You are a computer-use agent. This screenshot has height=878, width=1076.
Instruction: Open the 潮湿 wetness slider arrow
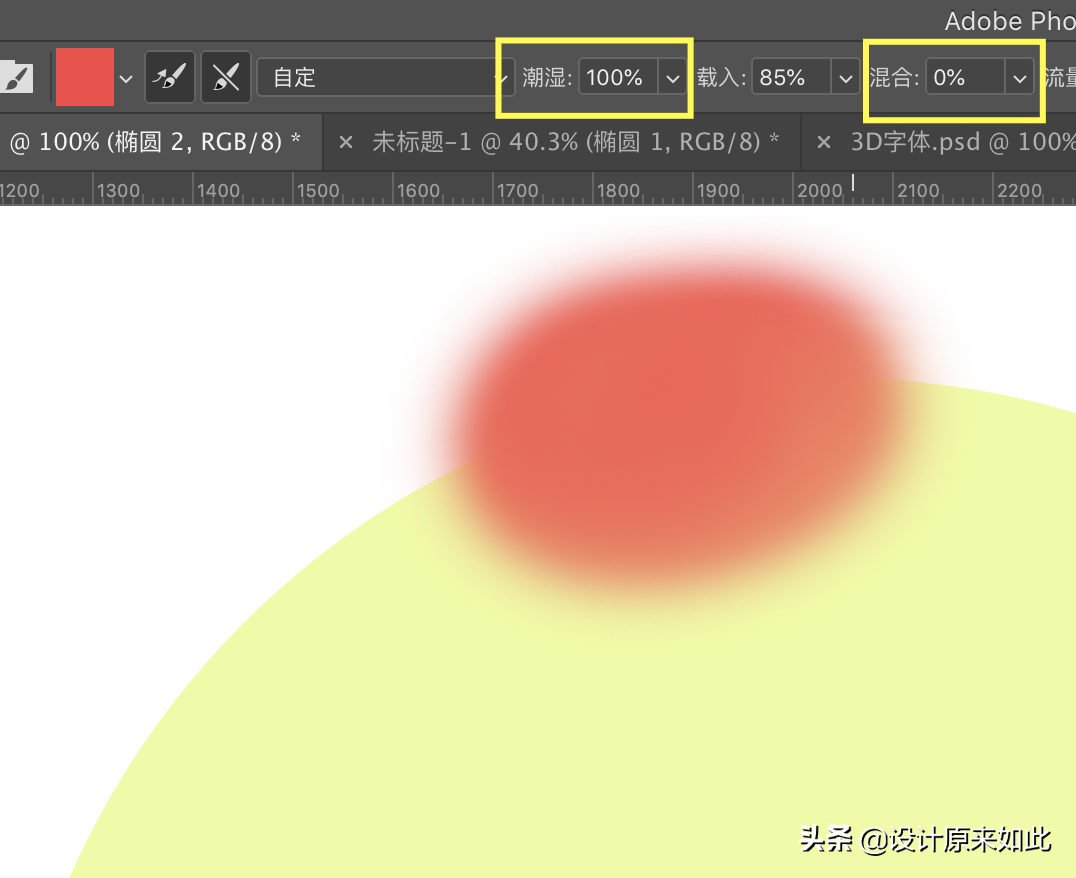(x=672, y=78)
